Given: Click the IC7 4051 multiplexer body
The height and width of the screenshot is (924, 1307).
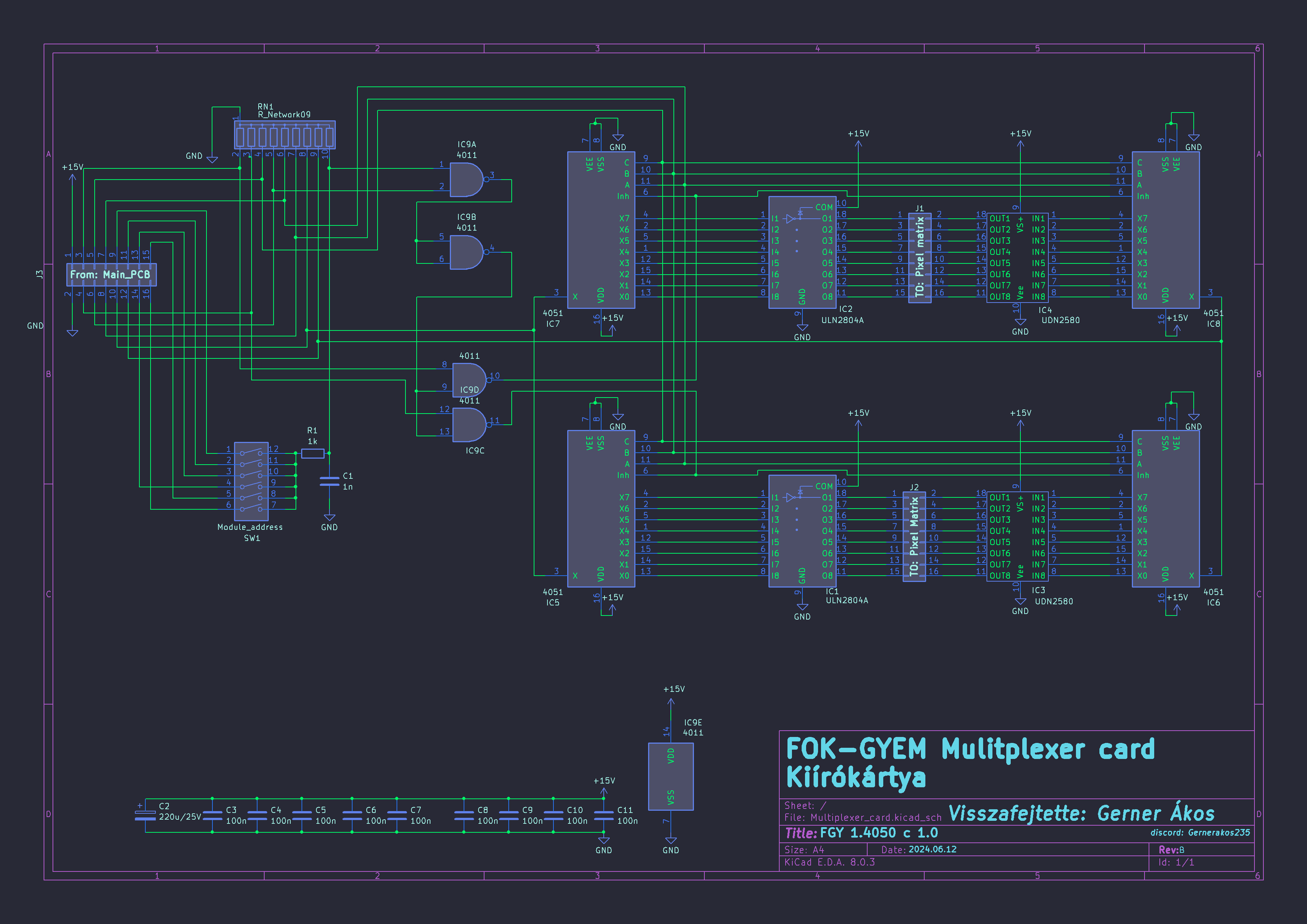Looking at the screenshot, I should pyautogui.click(x=601, y=230).
